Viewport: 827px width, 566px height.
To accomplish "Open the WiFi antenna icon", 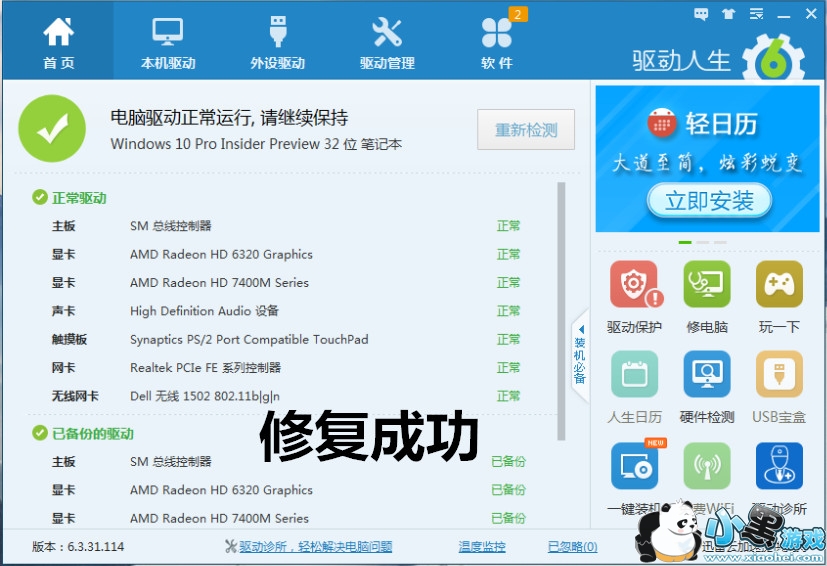I will pos(707,466).
